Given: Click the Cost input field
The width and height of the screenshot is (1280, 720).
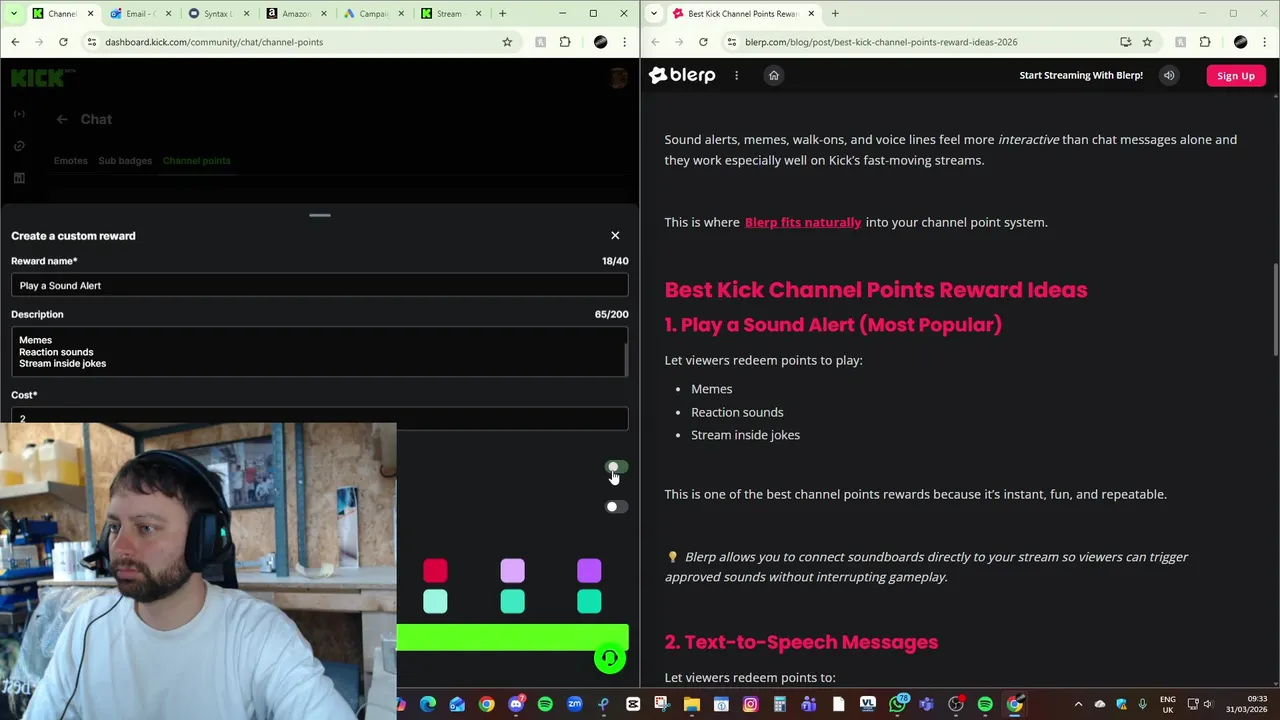Looking at the screenshot, I should point(320,418).
